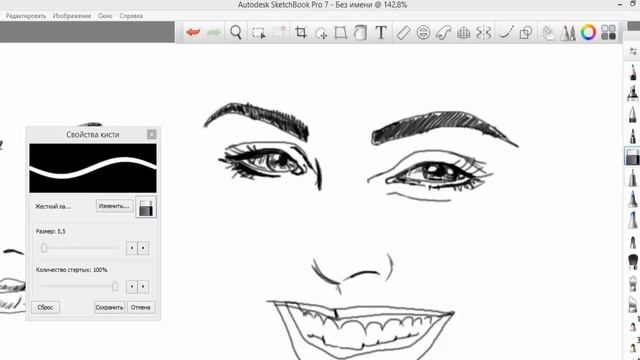Open the Copic library icon

[548, 33]
